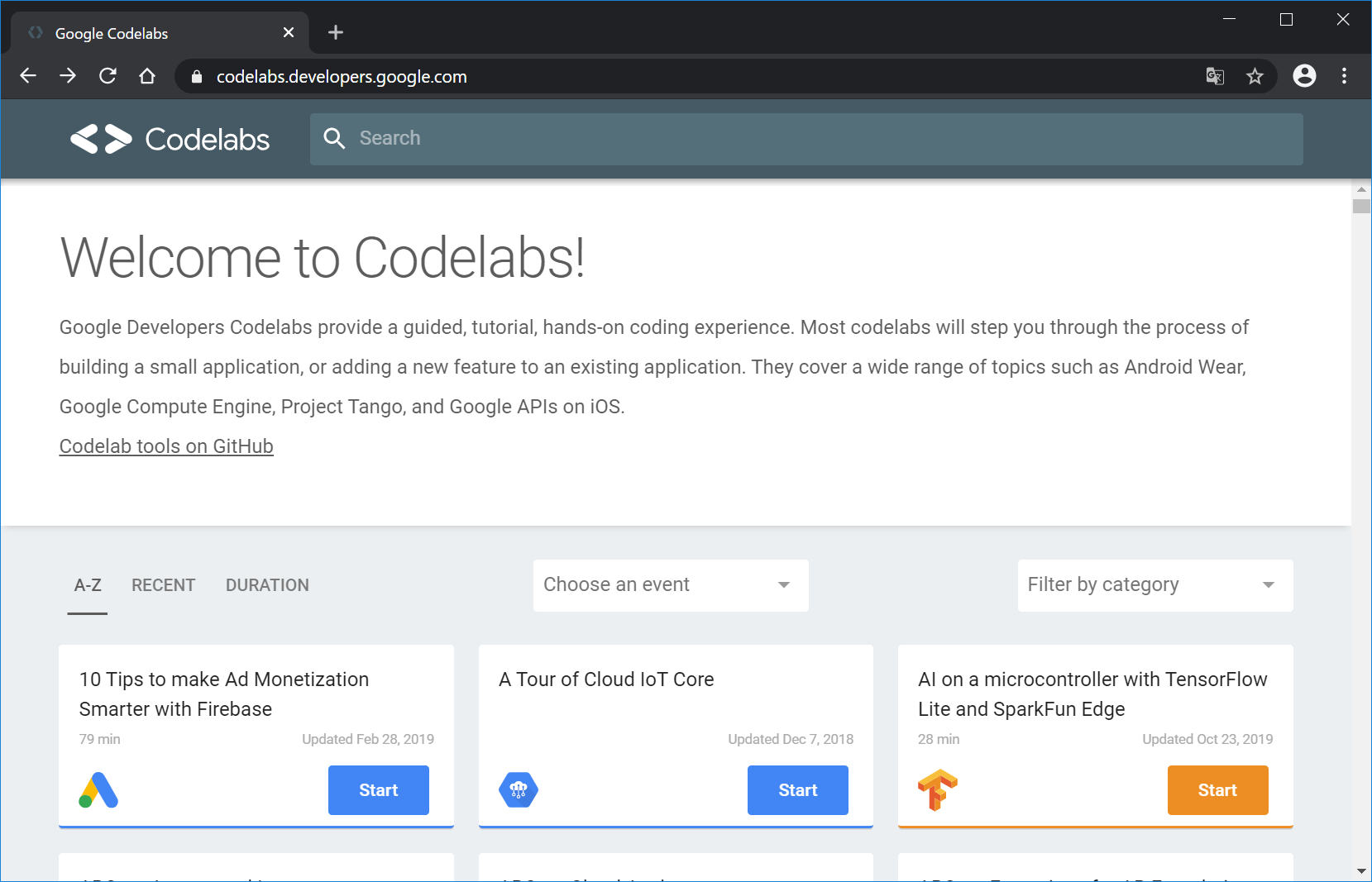Reload the page with the refresh icon
The width and height of the screenshot is (1372, 882).
click(108, 76)
